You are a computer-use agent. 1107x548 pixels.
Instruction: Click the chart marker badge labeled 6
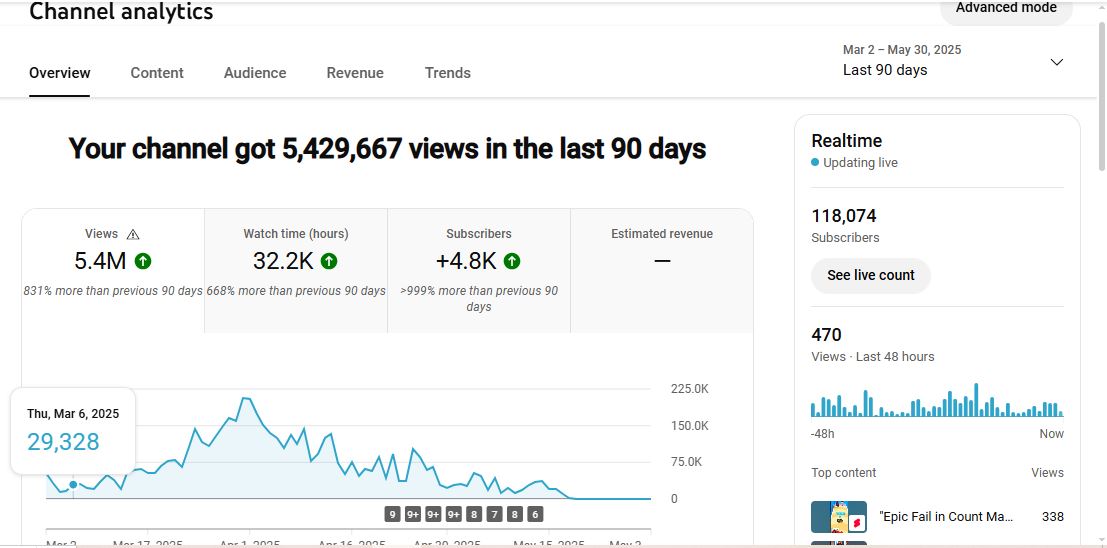tap(536, 514)
